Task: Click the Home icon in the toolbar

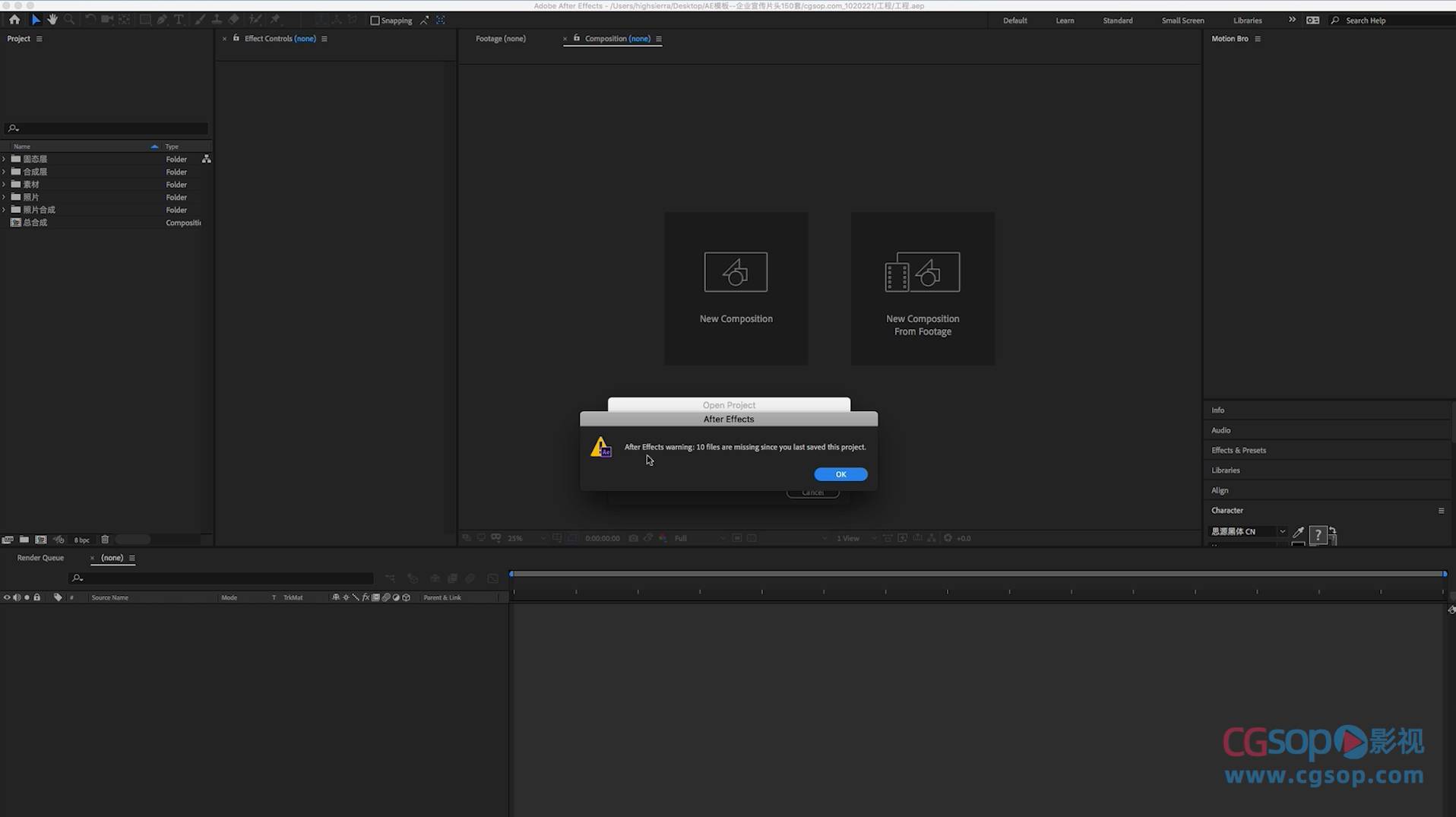Action: [x=14, y=20]
